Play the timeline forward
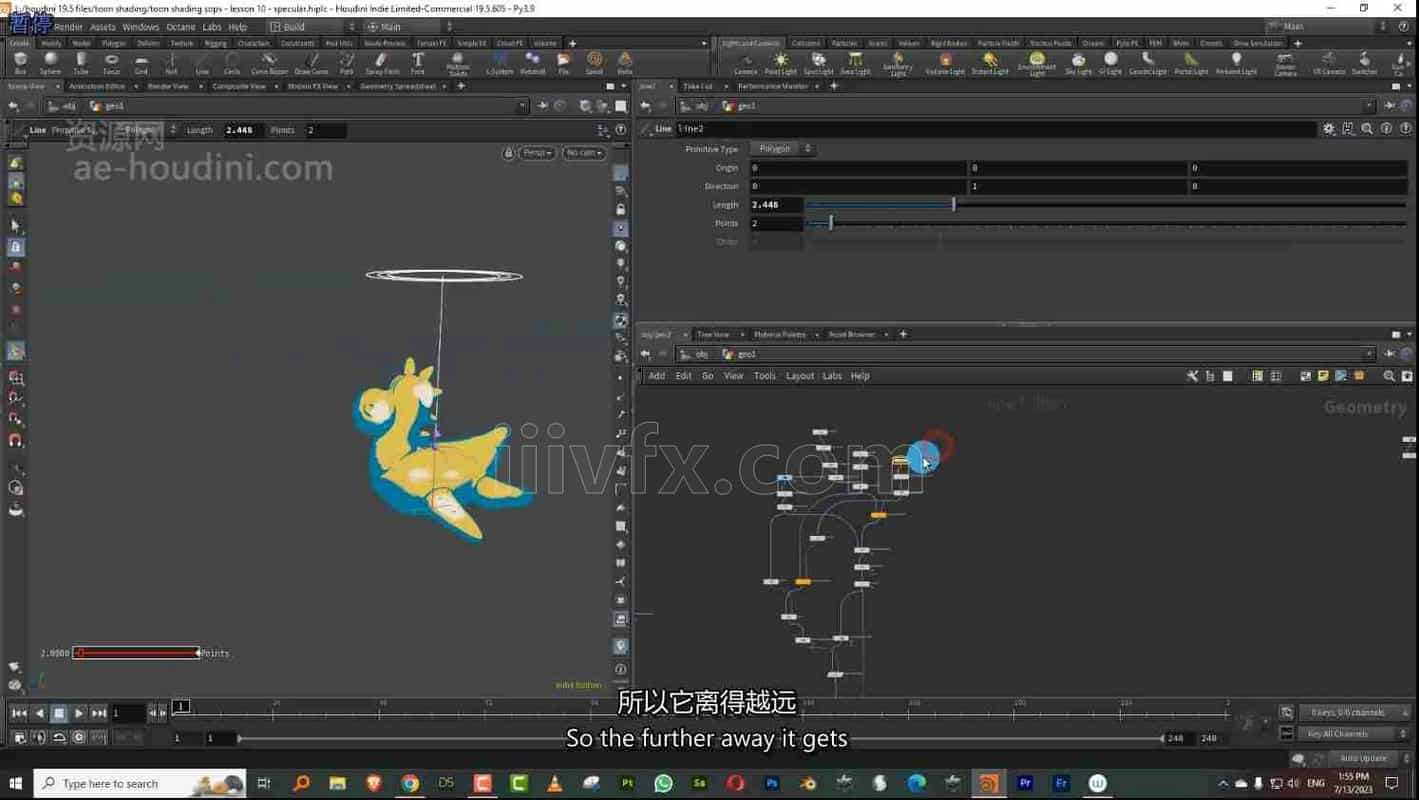Screen dimensions: 1419x800 pyautogui.click(x=79, y=713)
